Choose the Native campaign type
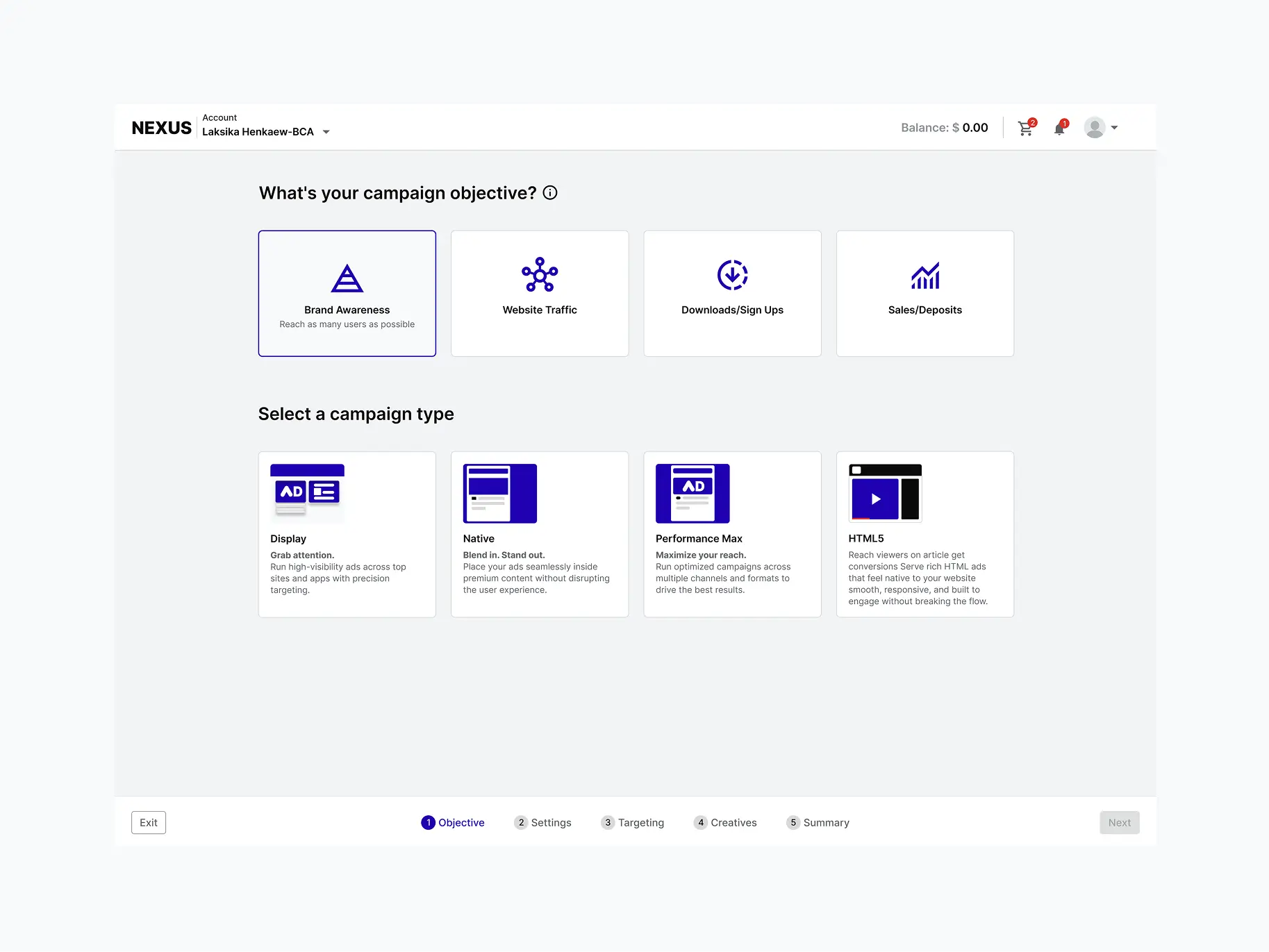Screen dimensions: 1269x952 (x=540, y=534)
